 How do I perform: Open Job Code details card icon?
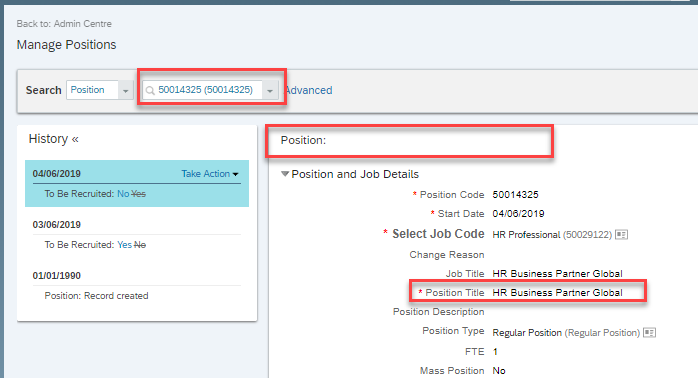621,235
